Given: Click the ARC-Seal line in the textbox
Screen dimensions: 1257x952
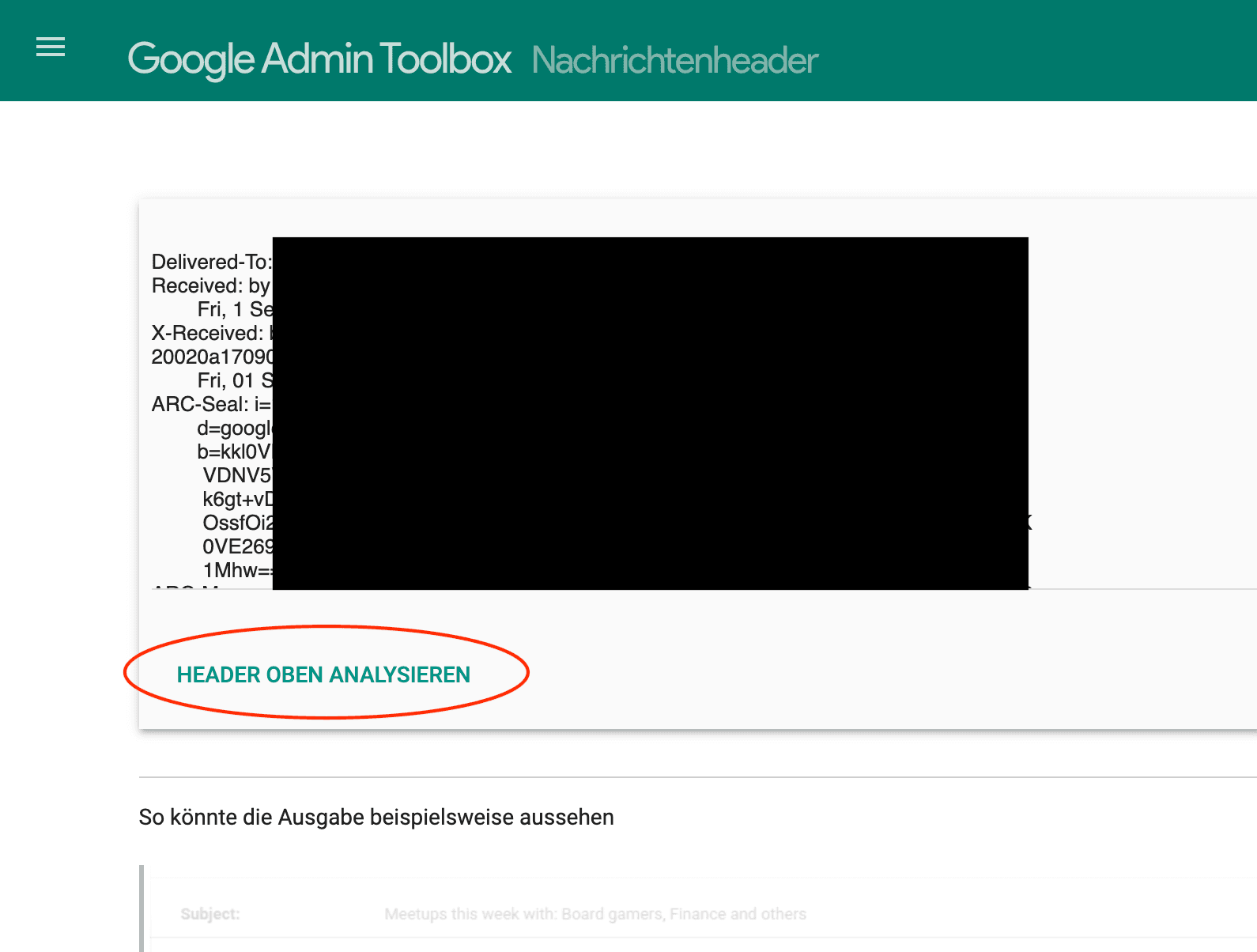Looking at the screenshot, I should point(210,404).
